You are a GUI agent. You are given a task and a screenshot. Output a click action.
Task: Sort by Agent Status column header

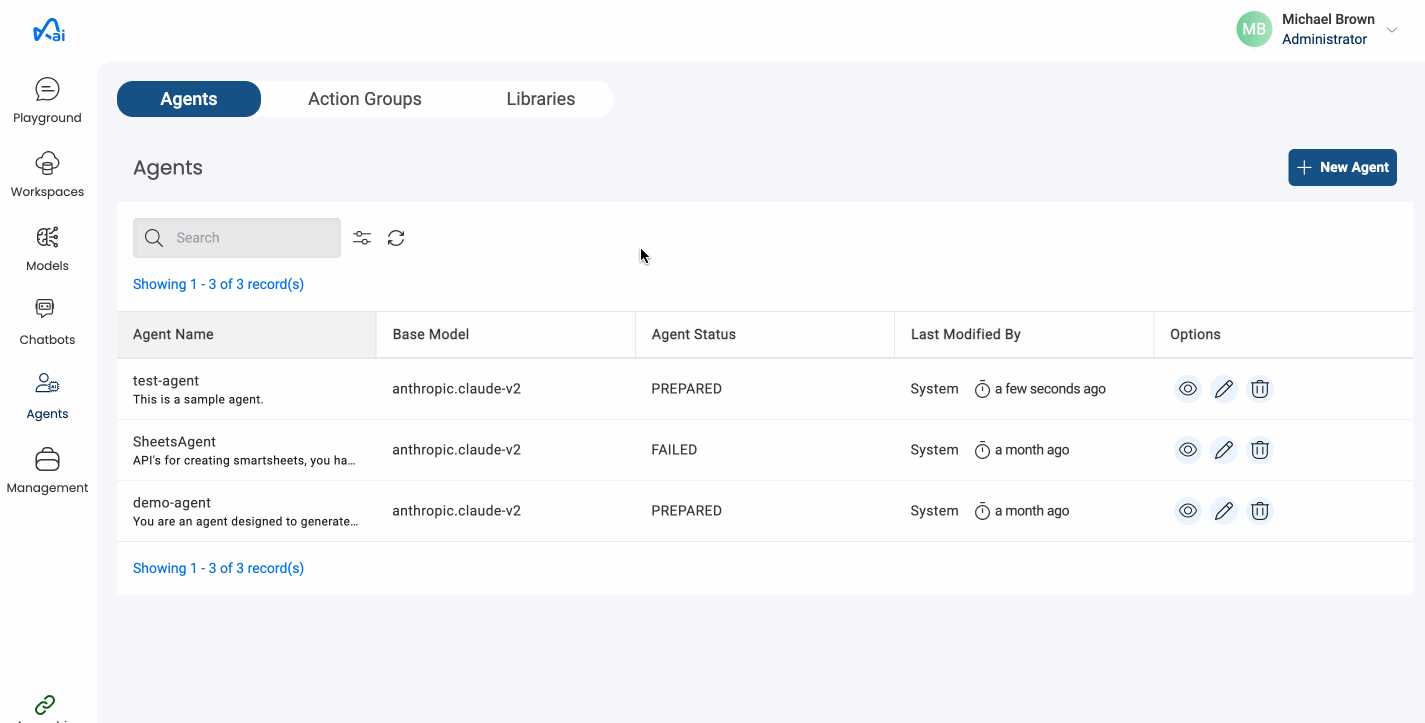pyautogui.click(x=693, y=334)
